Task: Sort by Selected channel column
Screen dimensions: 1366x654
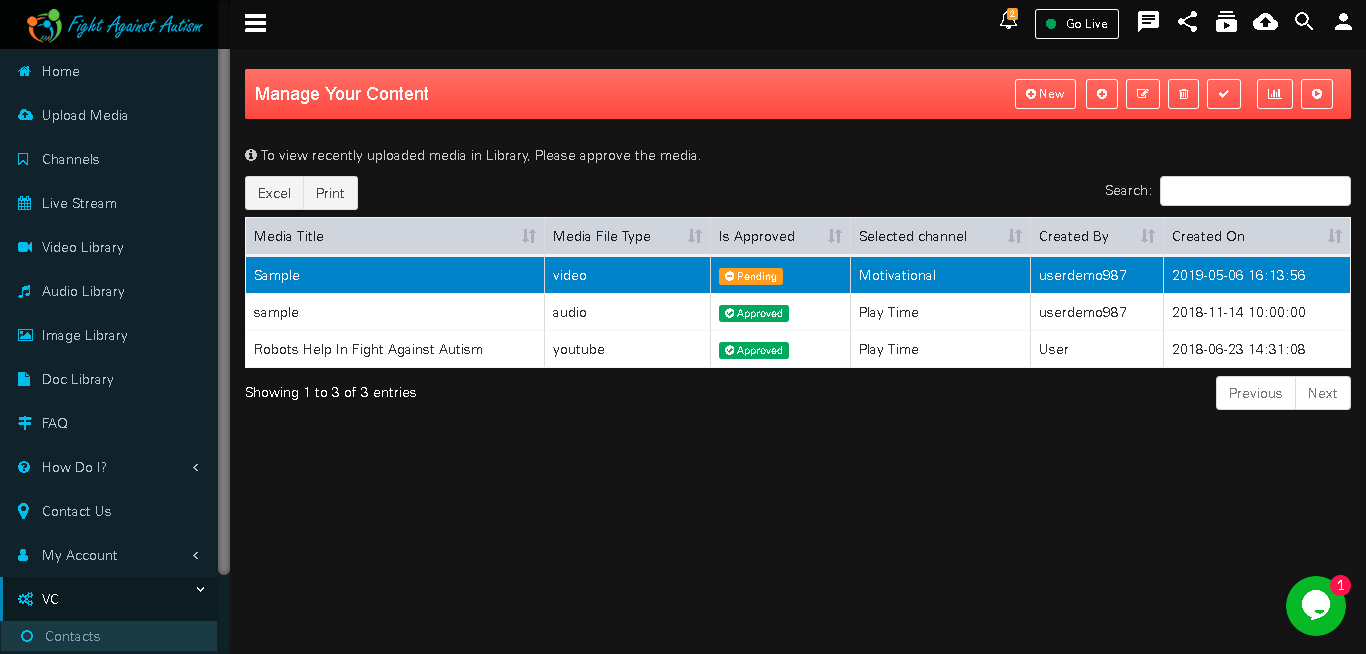Action: [940, 236]
